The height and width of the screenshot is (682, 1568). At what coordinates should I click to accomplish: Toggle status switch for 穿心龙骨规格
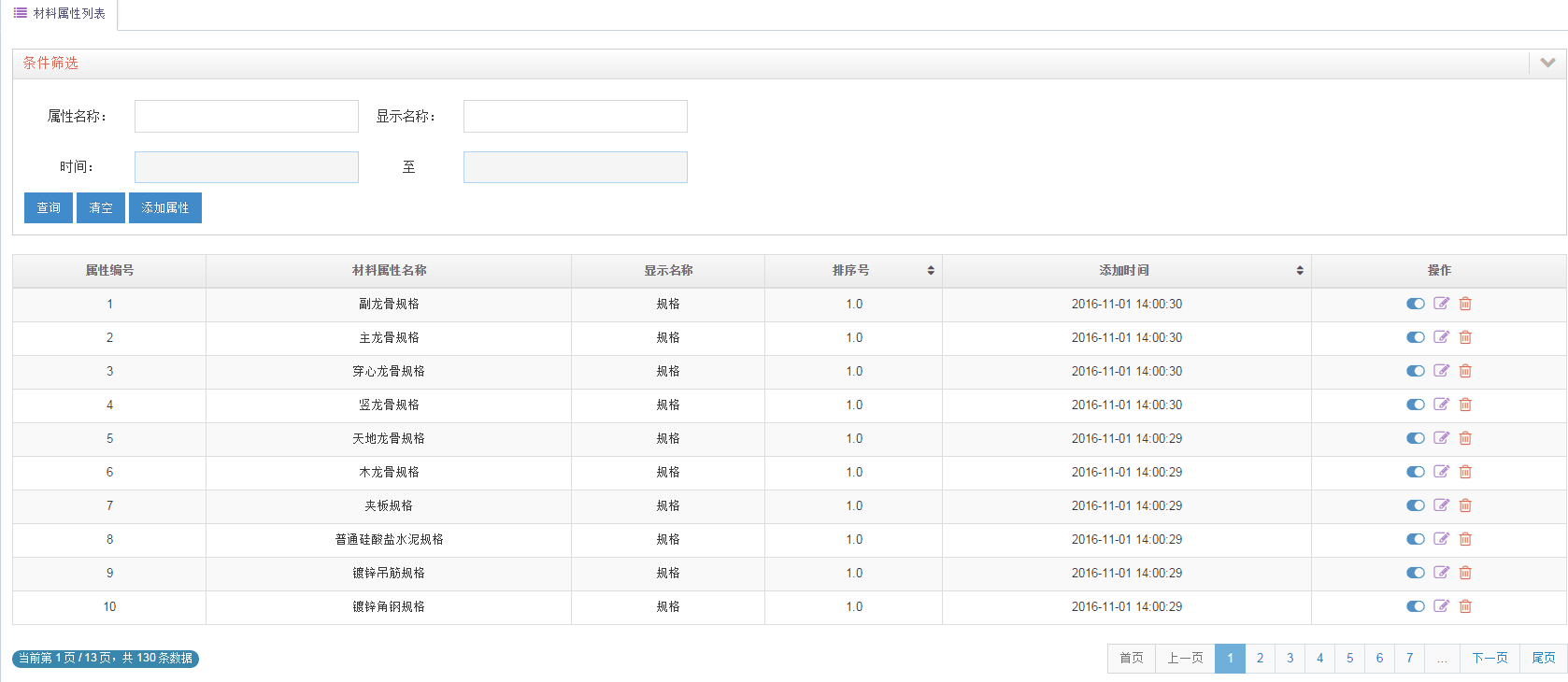(1416, 371)
